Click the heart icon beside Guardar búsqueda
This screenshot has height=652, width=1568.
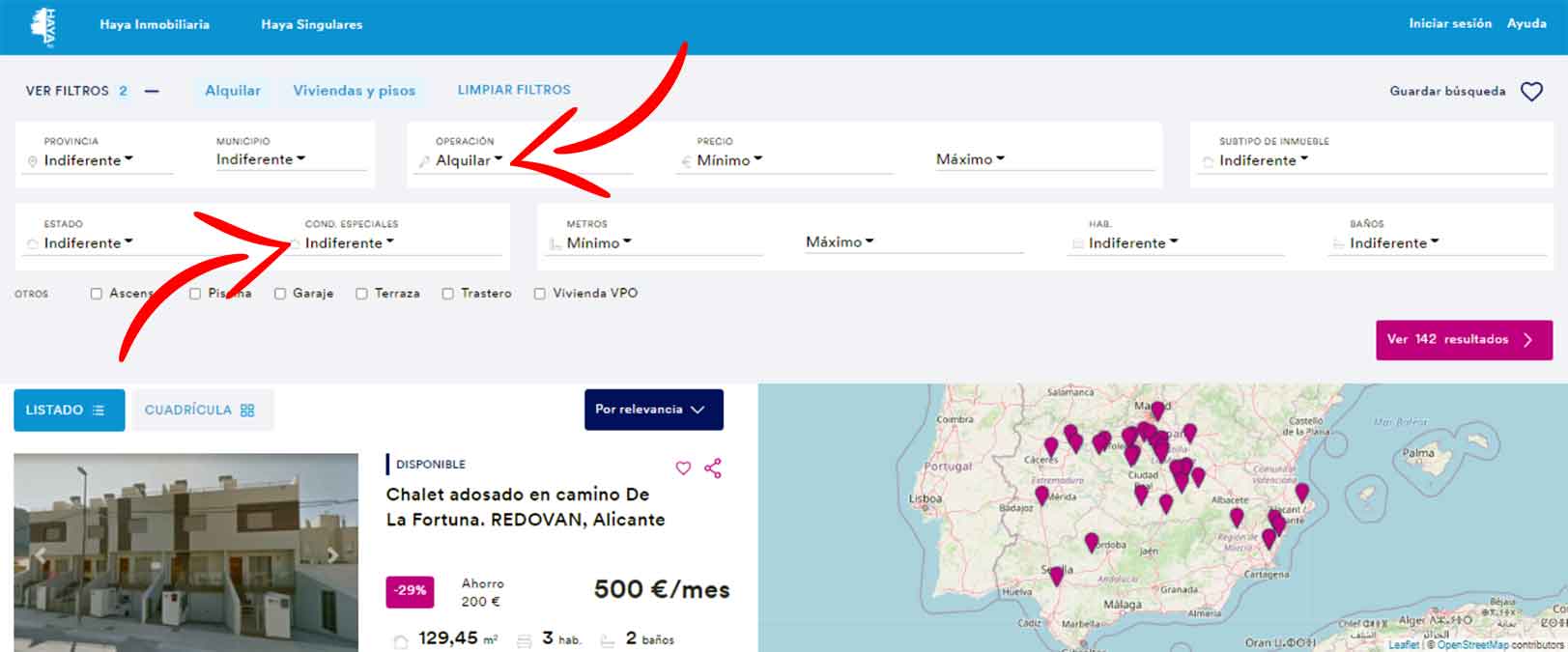pyautogui.click(x=1531, y=92)
